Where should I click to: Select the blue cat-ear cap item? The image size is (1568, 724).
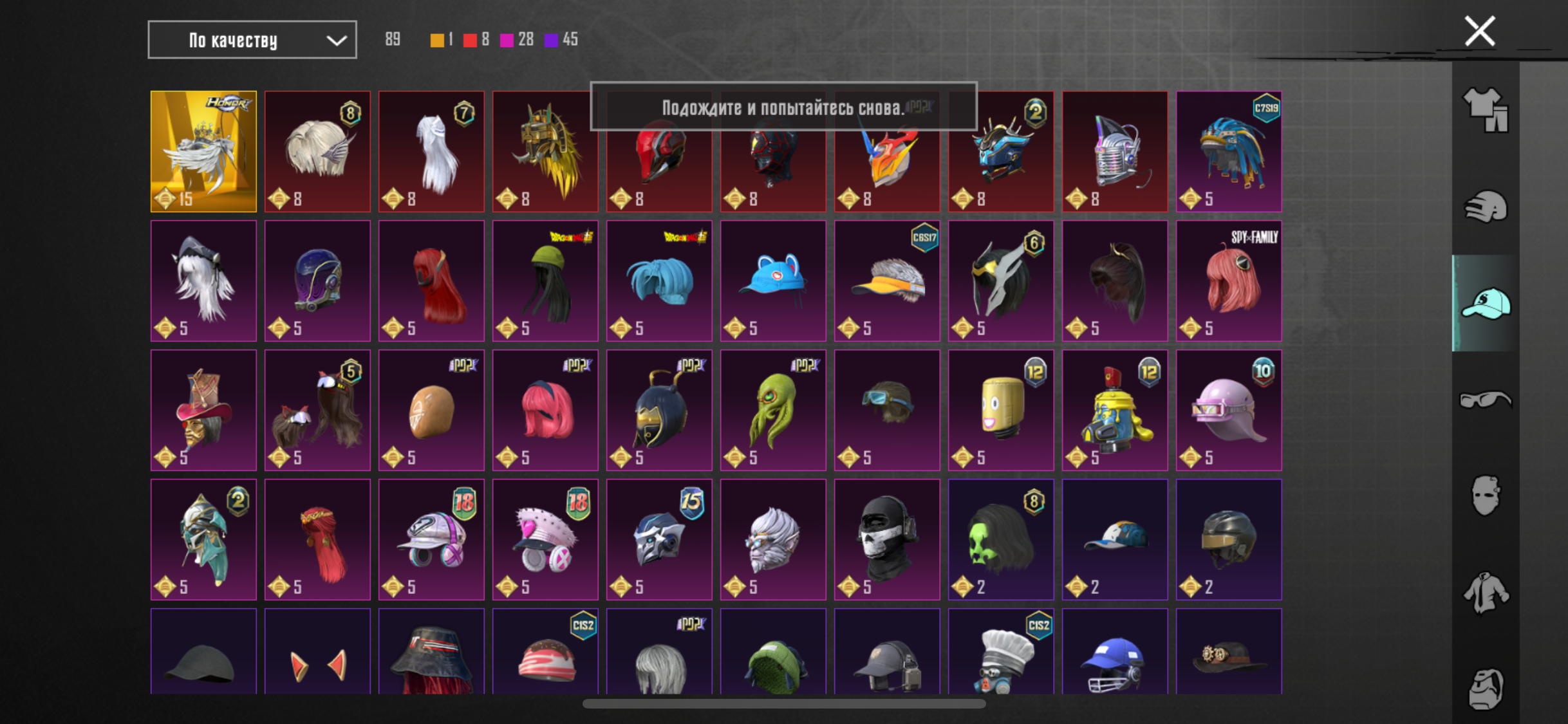773,281
